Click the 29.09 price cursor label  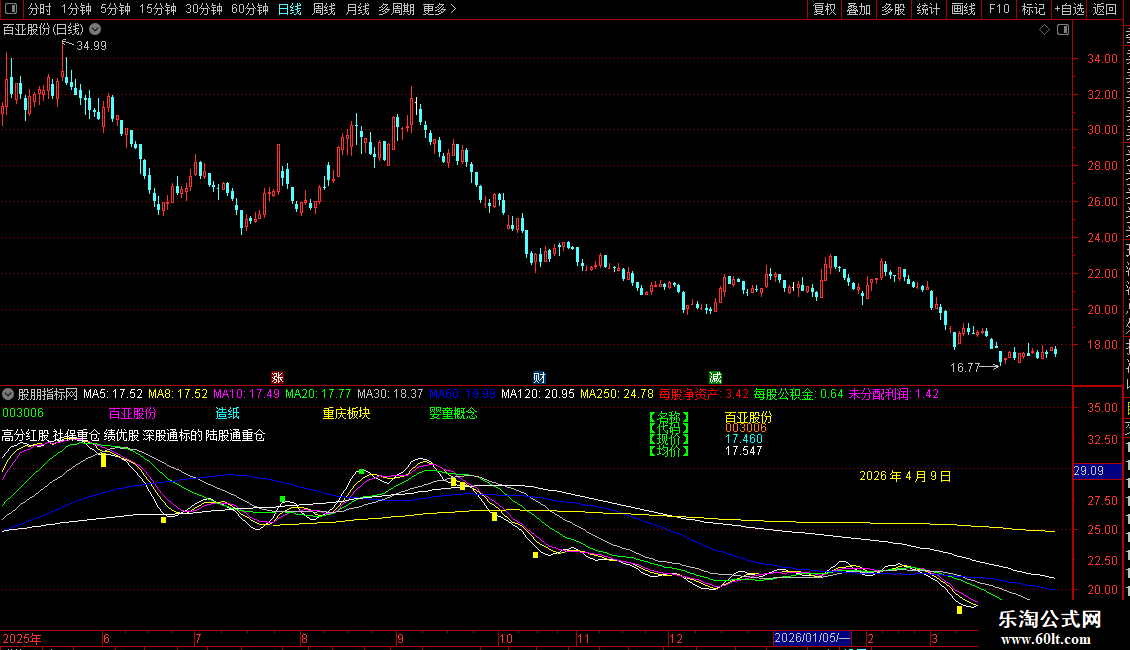pos(1096,471)
